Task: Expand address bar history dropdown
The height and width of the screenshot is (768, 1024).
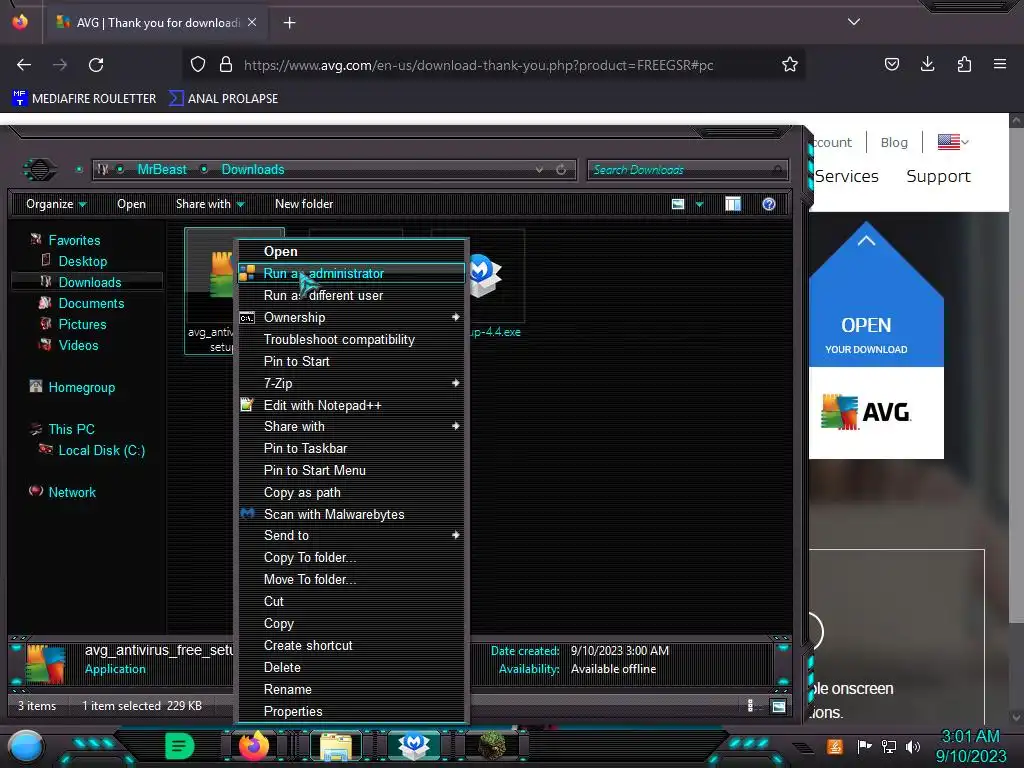Action: pos(539,170)
